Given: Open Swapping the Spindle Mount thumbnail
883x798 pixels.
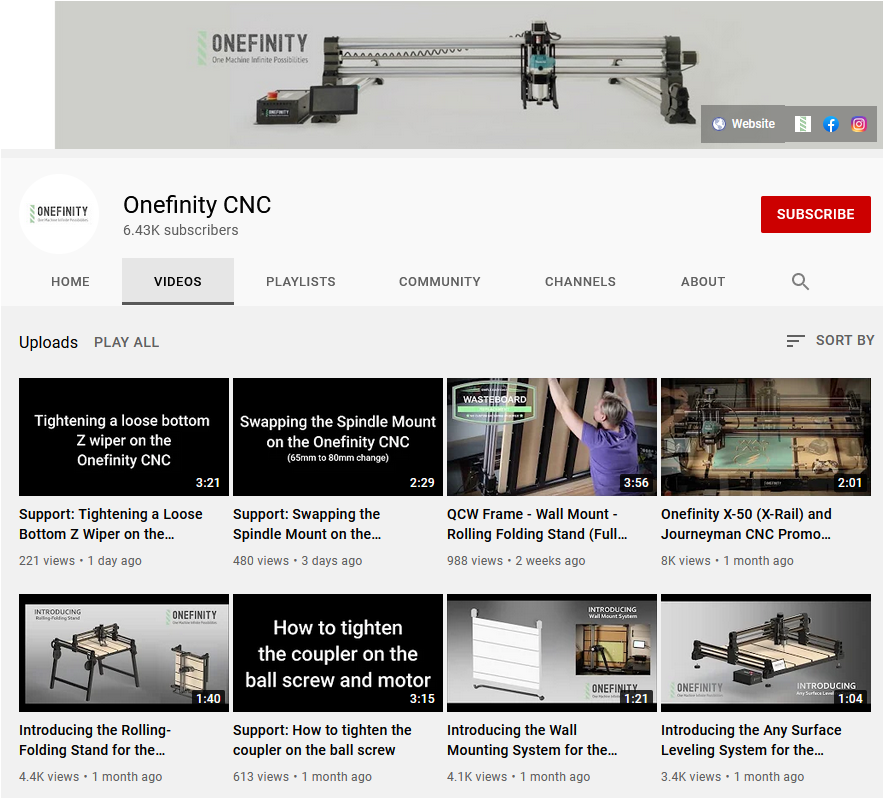Looking at the screenshot, I should pyautogui.click(x=338, y=437).
